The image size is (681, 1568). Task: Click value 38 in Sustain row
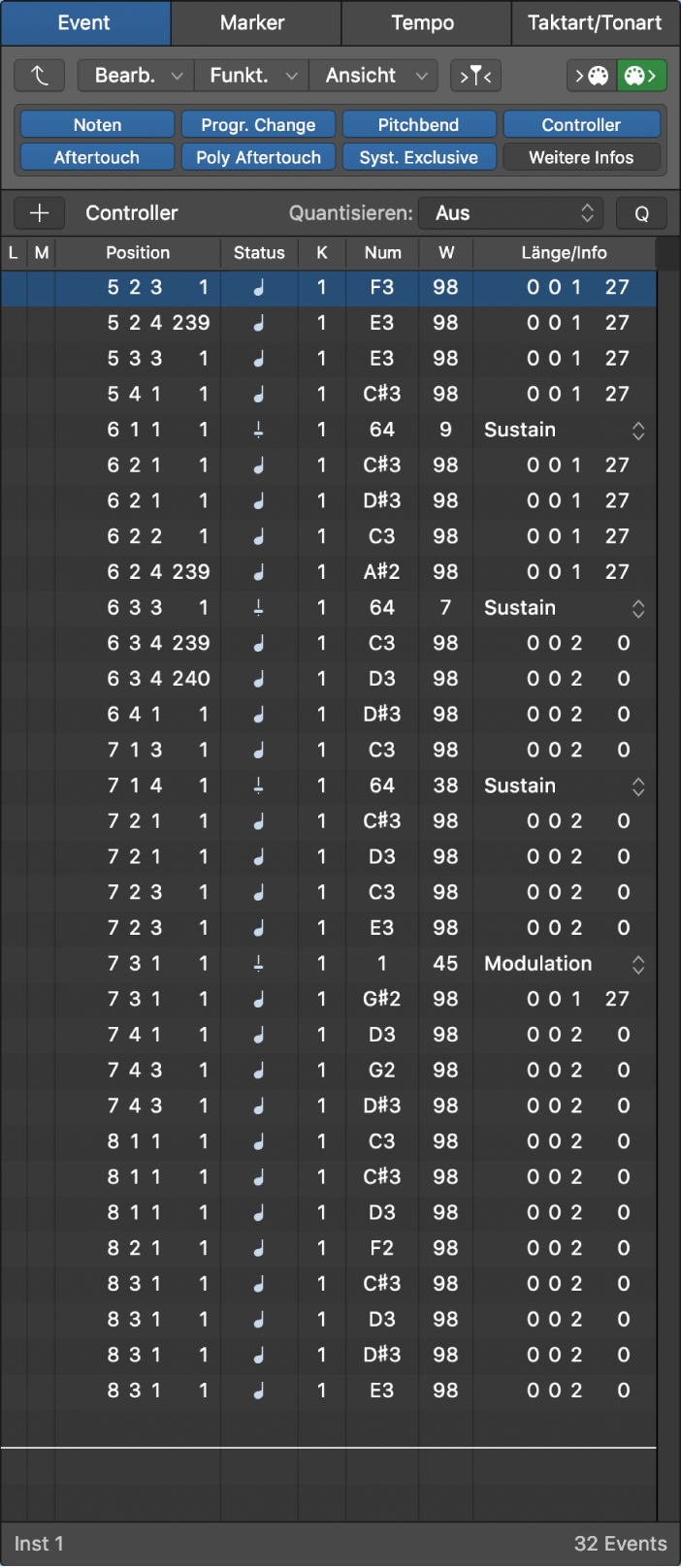point(445,786)
